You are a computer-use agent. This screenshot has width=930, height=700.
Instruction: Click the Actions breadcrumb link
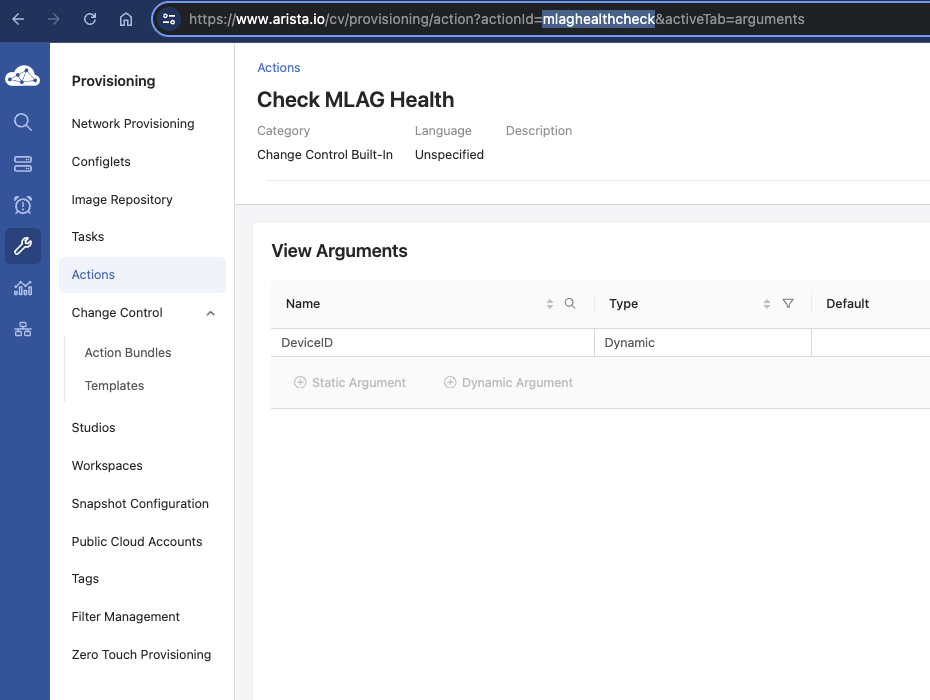click(x=279, y=68)
